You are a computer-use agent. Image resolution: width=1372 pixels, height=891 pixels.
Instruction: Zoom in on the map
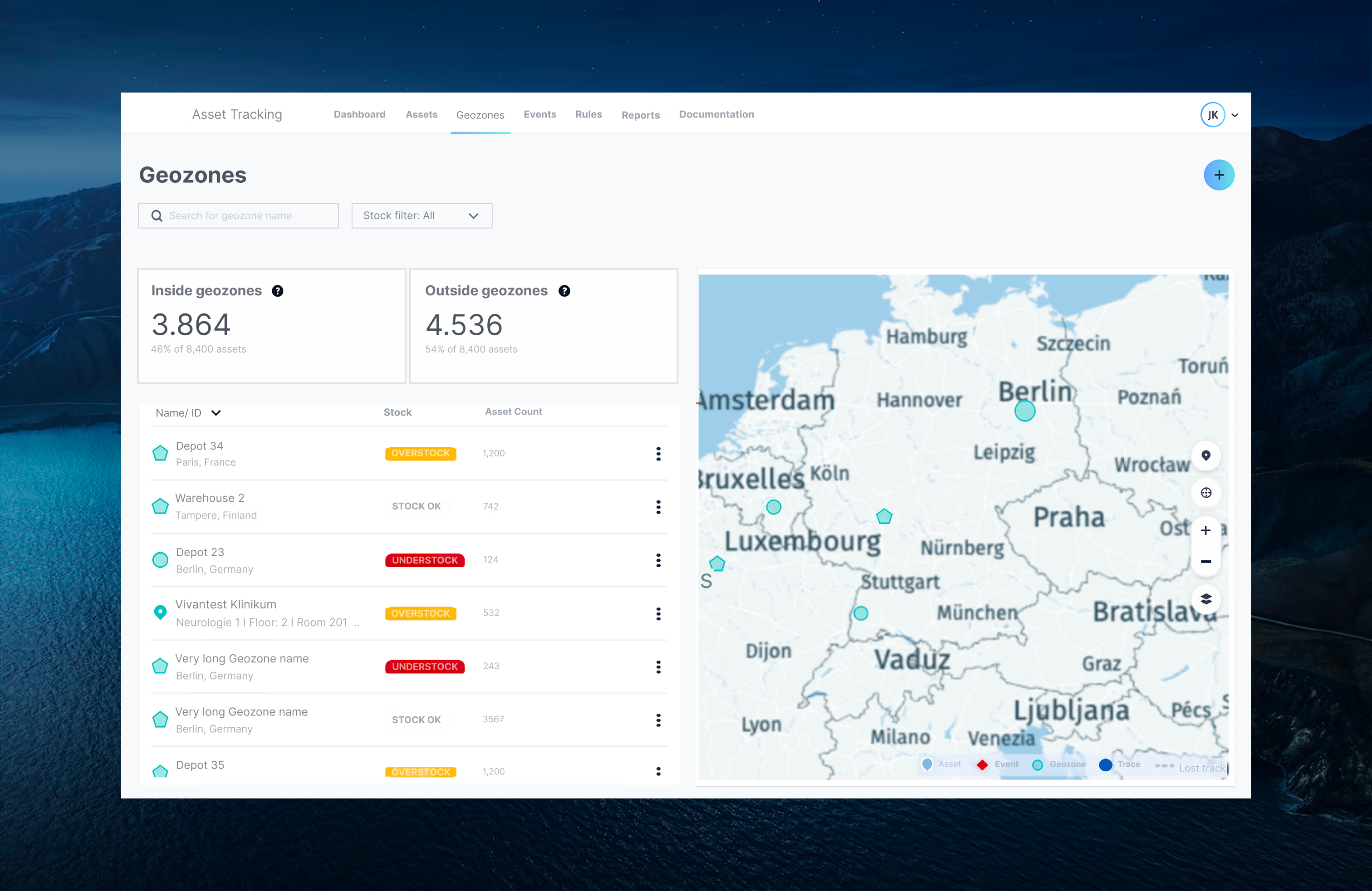point(1205,530)
